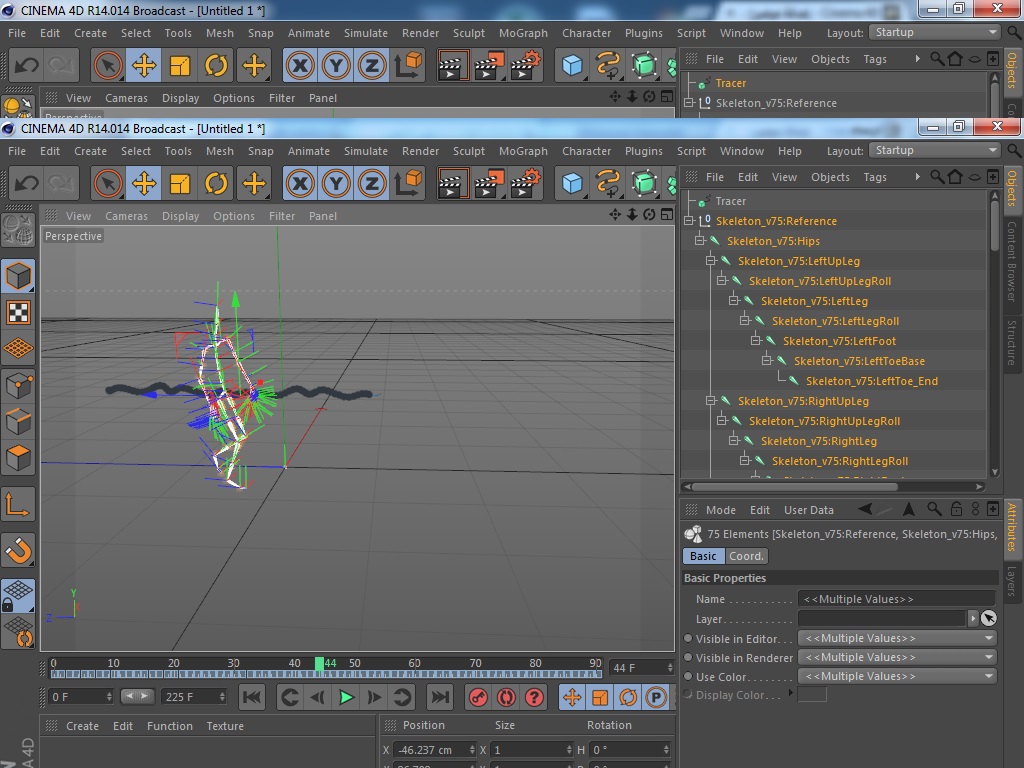This screenshot has height=768, width=1024.
Task: Open the Content Browser side tab
Action: click(x=1012, y=261)
